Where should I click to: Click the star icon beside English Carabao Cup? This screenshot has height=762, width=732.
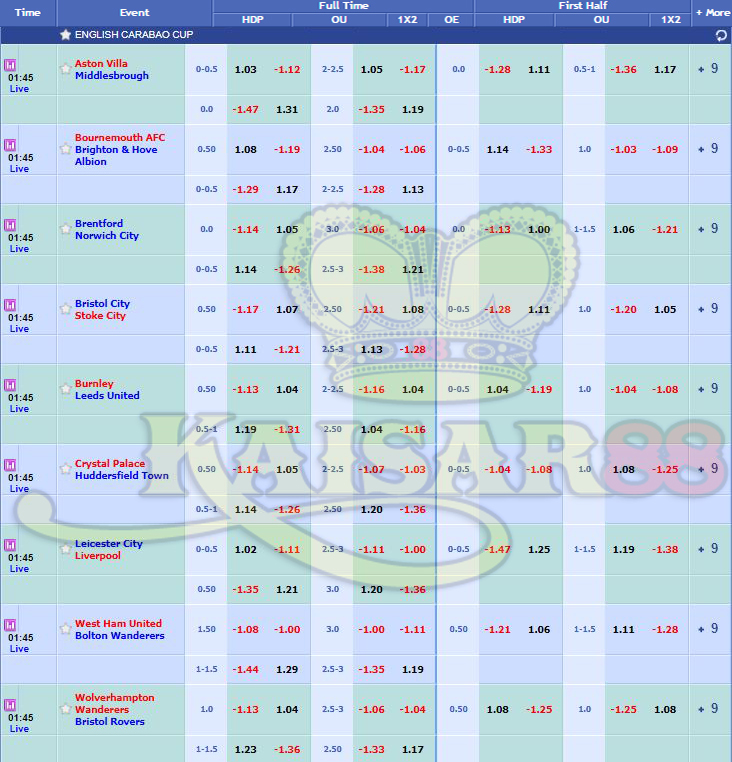click(x=65, y=35)
